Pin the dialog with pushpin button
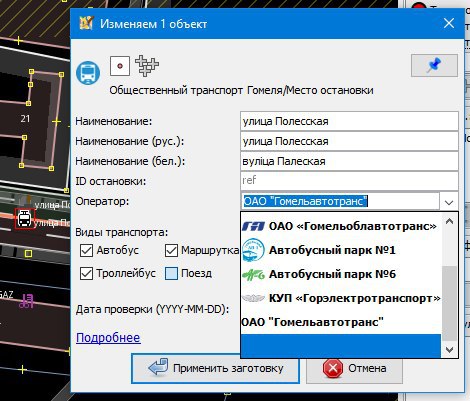This screenshot has width=470, height=401. point(434,65)
